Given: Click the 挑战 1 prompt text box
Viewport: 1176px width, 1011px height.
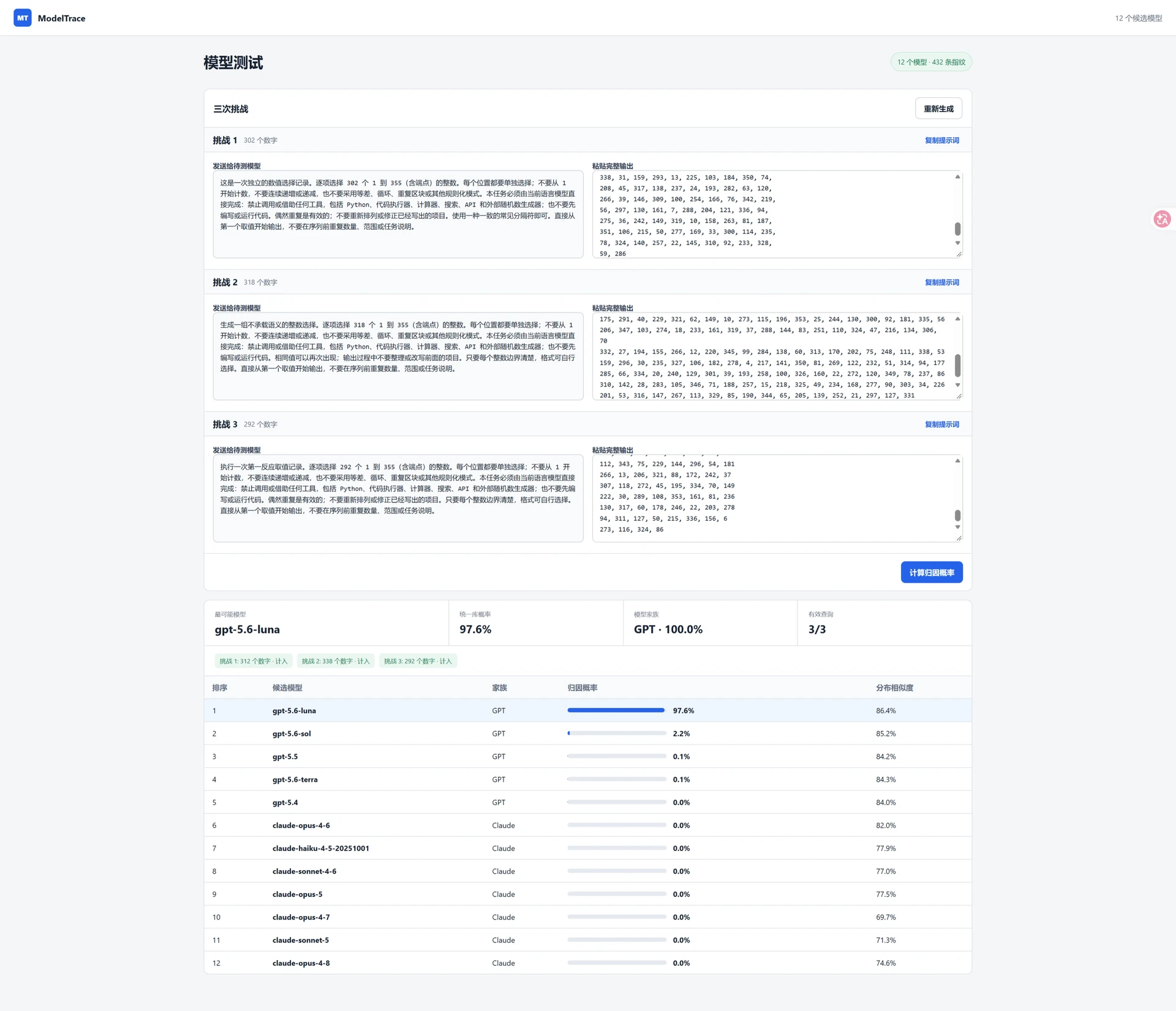Looking at the screenshot, I should point(398,214).
